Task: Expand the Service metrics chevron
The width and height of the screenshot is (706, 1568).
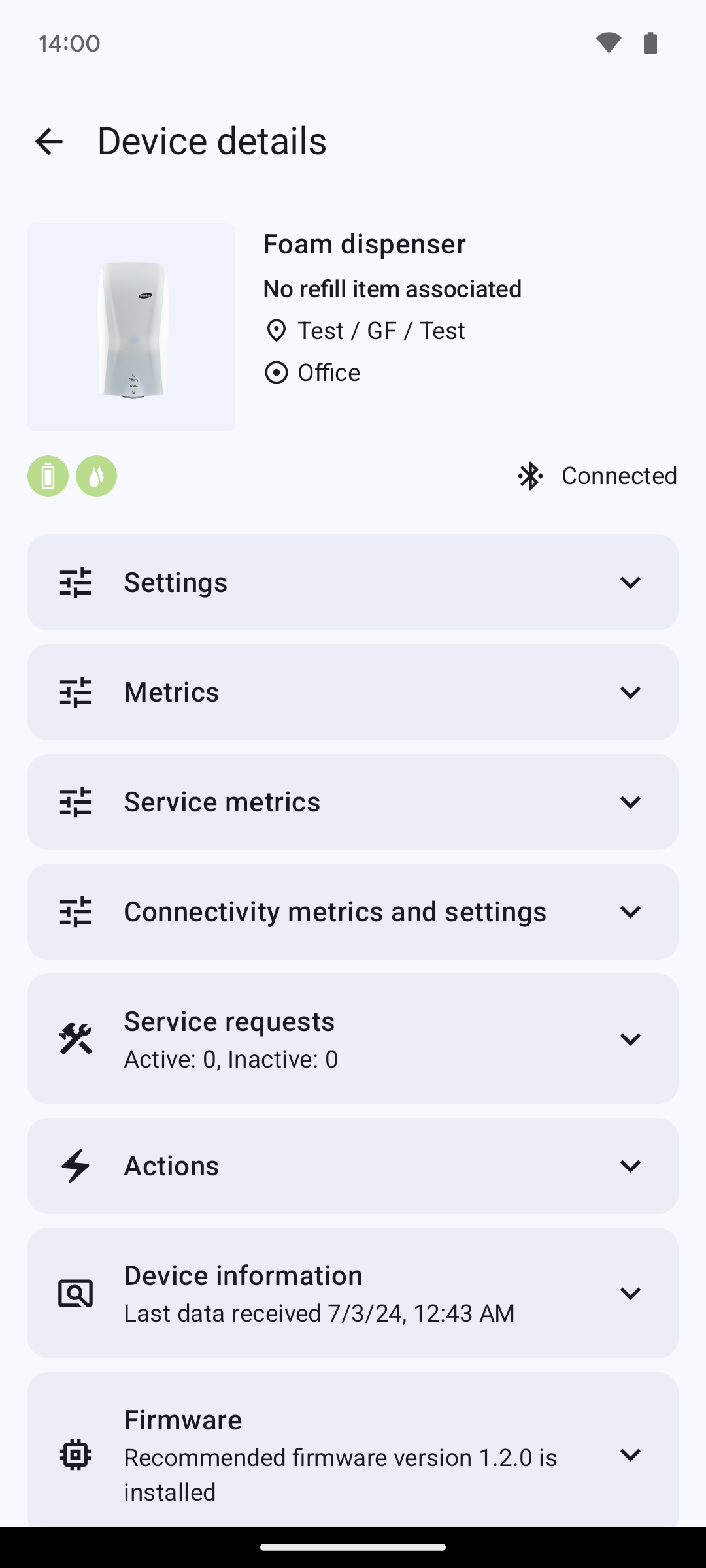Action: coord(630,802)
